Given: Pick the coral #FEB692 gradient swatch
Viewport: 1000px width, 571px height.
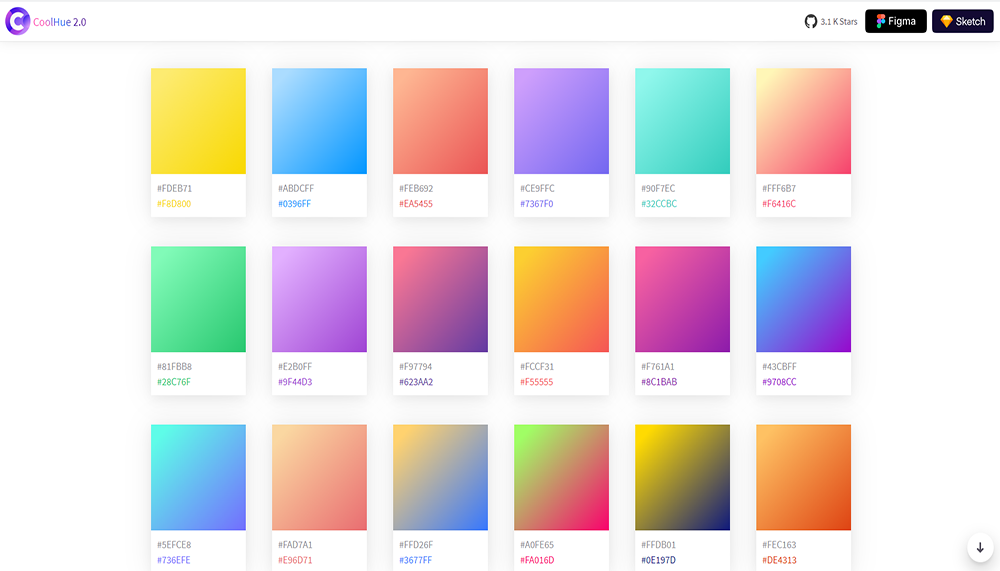Looking at the screenshot, I should point(440,121).
